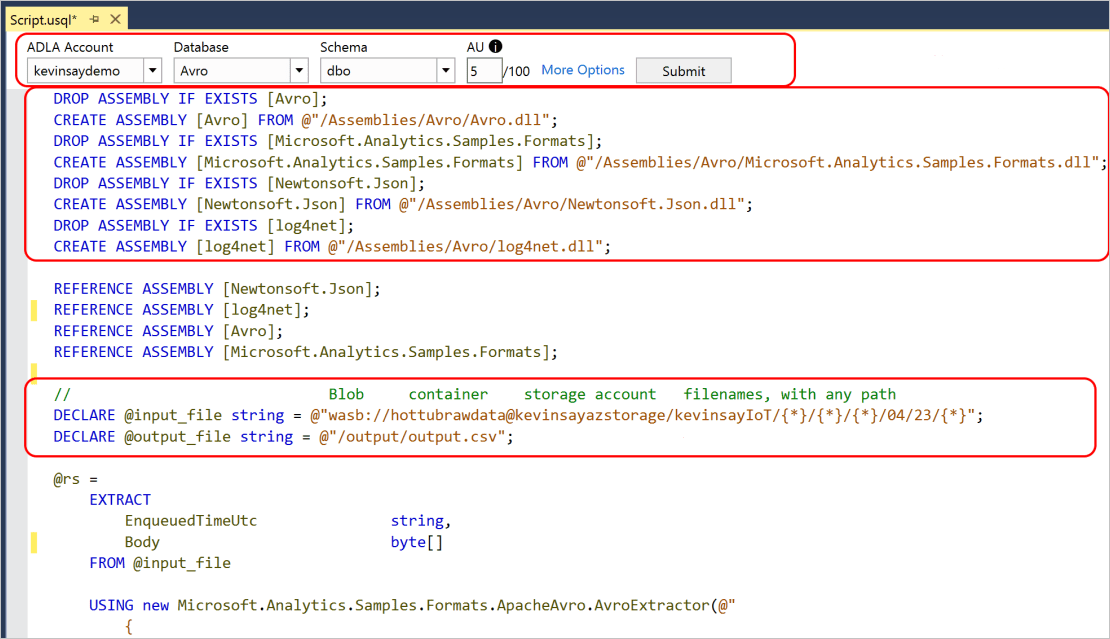Image resolution: width=1110 pixels, height=639 pixels.
Task: Click the EXTRACT keyword
Action: coord(120,499)
